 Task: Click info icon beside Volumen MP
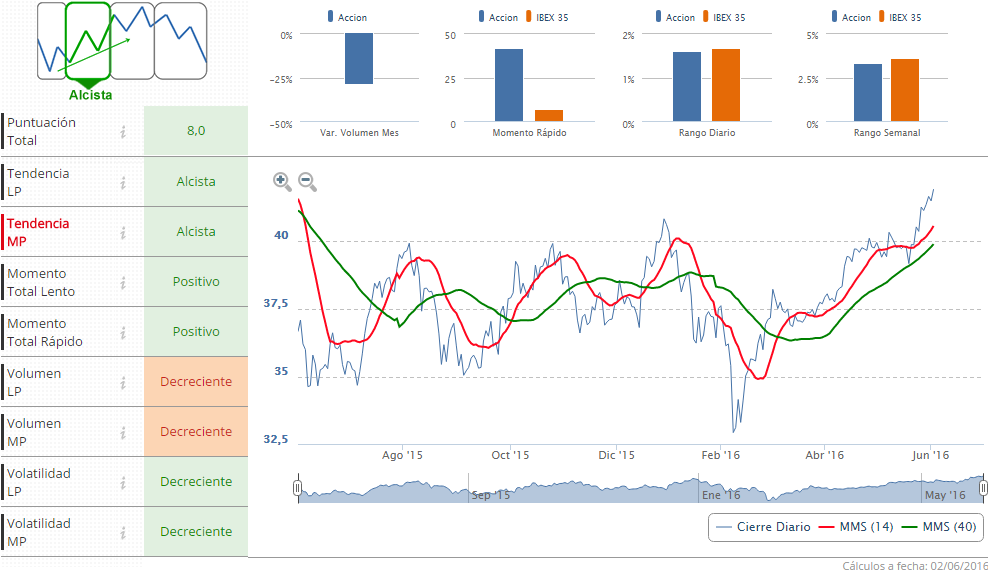123,432
